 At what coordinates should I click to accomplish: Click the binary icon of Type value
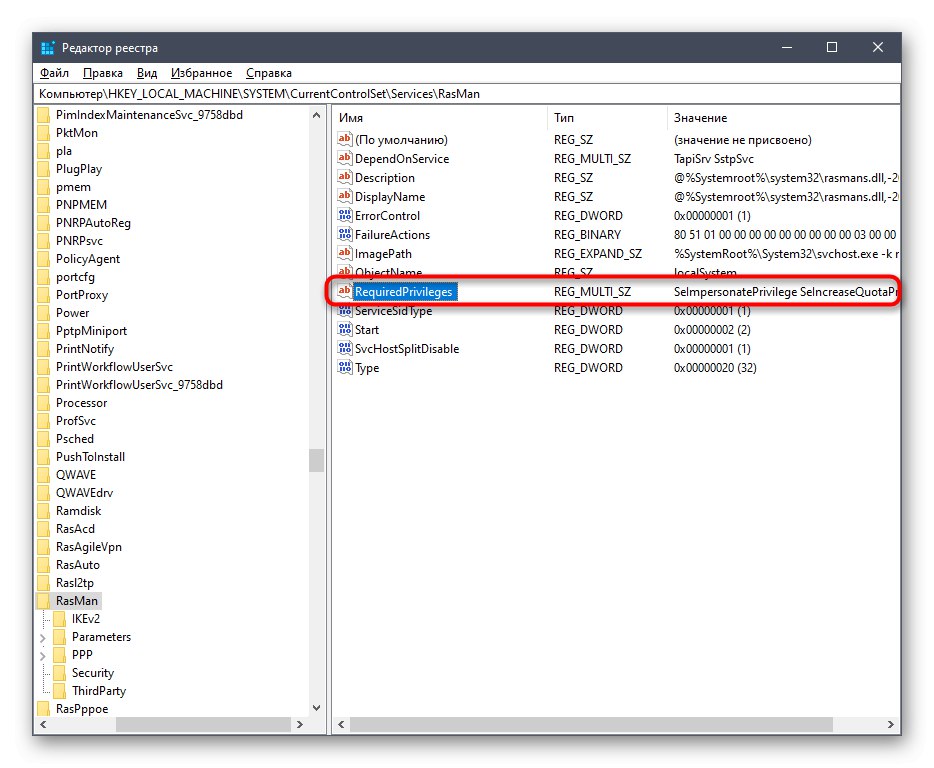[344, 368]
